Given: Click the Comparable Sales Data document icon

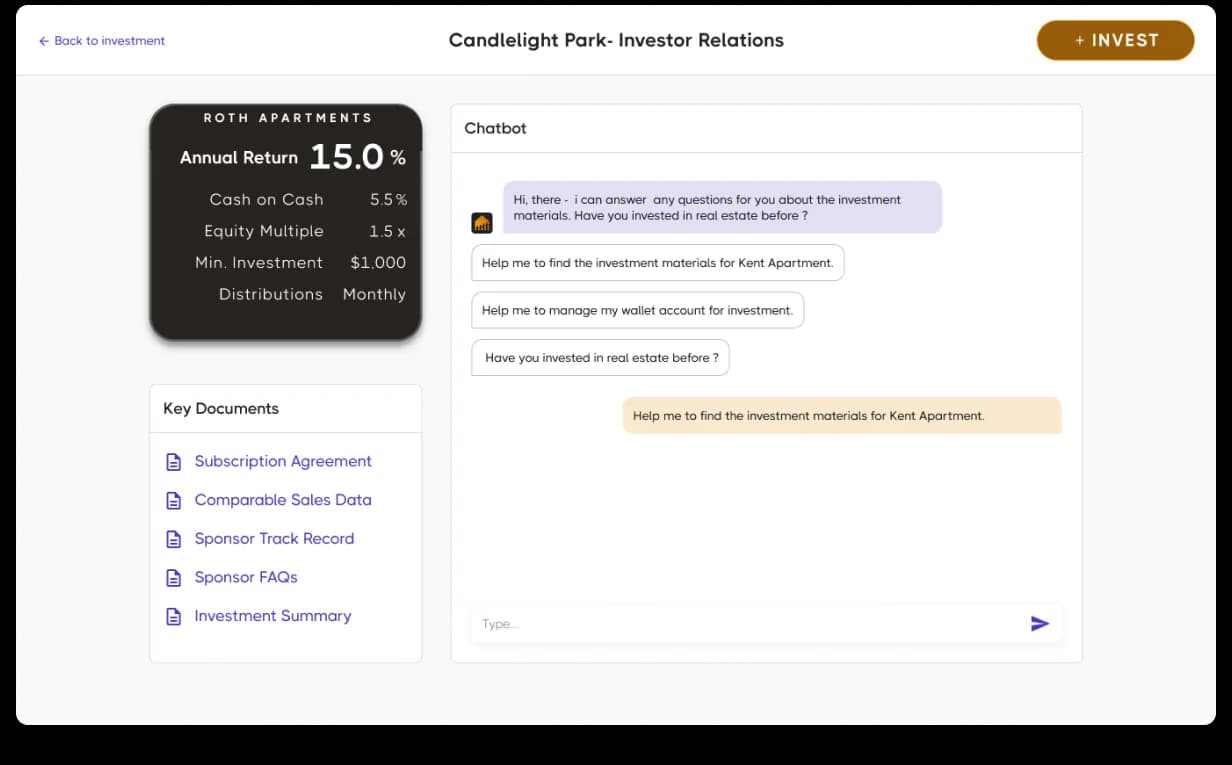Looking at the screenshot, I should 174,500.
